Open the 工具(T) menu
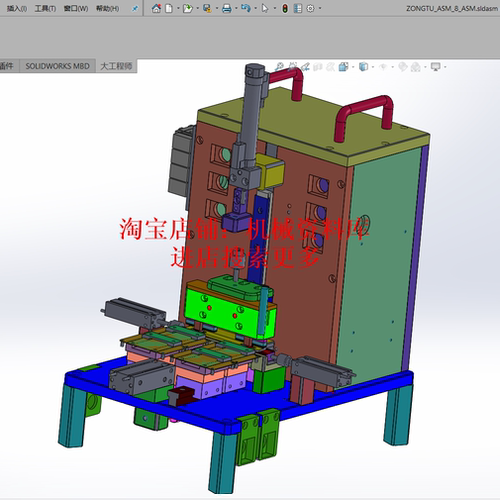This screenshot has height=500, width=500. (x=45, y=9)
